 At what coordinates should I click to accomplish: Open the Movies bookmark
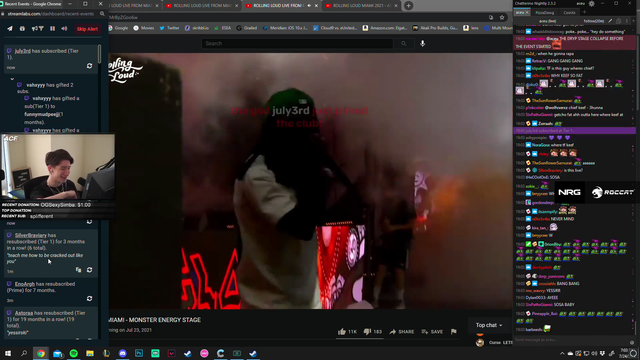(144, 28)
